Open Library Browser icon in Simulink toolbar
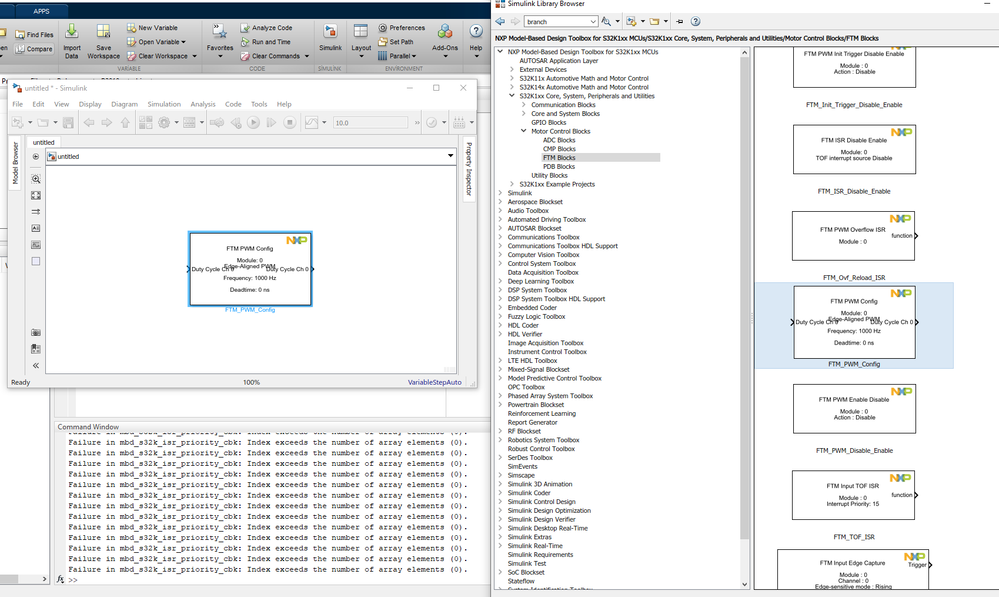This screenshot has width=999, height=597. [x=145, y=122]
